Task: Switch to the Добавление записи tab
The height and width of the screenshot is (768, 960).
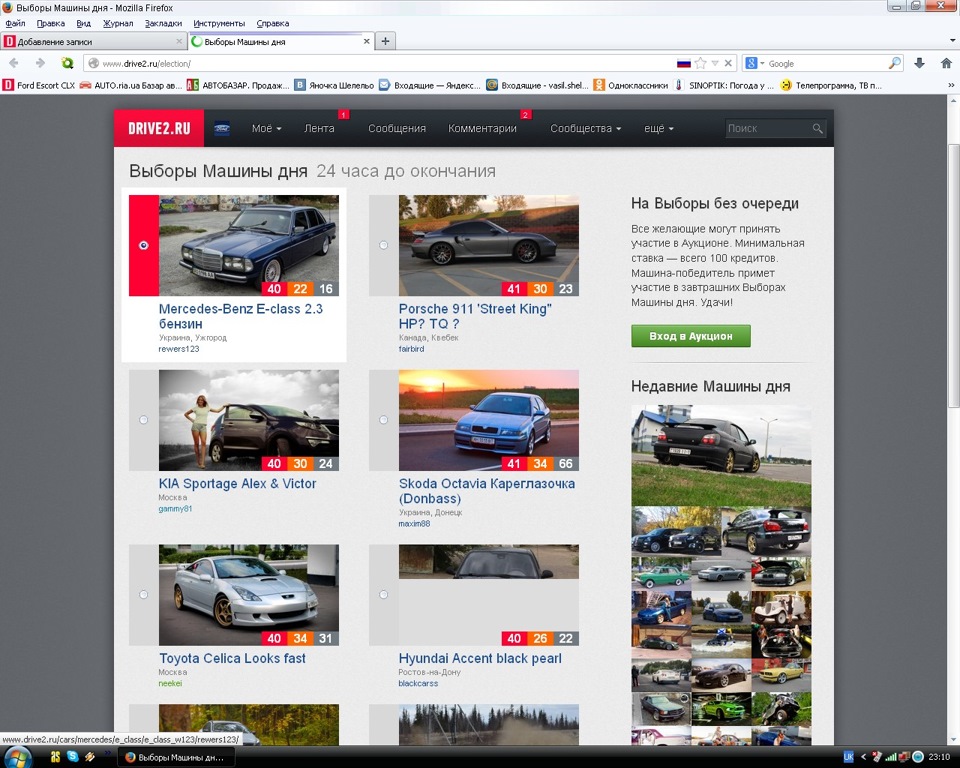Action: [93, 42]
